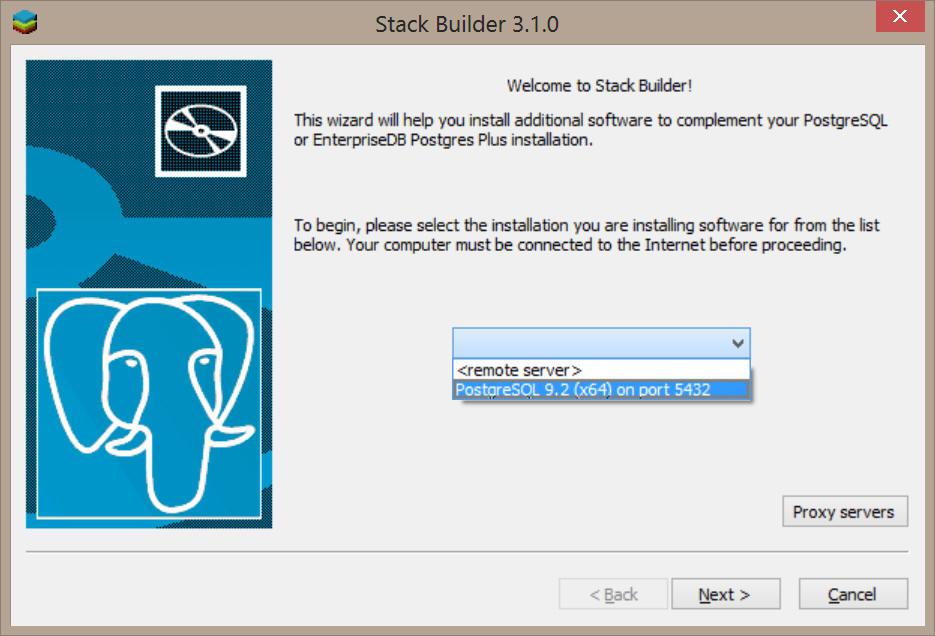The width and height of the screenshot is (935, 636).
Task: Click the disc icon in the banner
Action: [x=201, y=131]
